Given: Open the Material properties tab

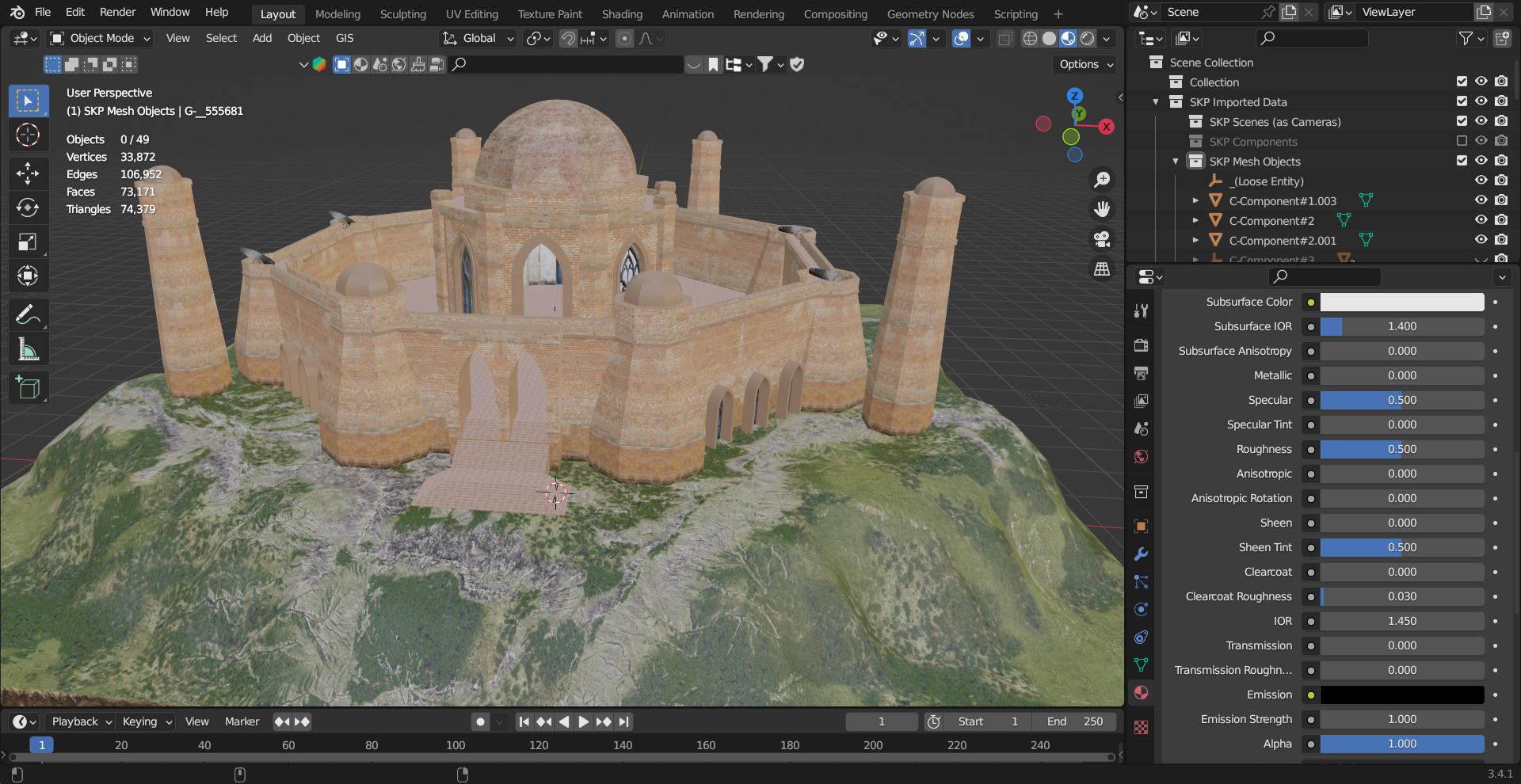Looking at the screenshot, I should (x=1141, y=693).
